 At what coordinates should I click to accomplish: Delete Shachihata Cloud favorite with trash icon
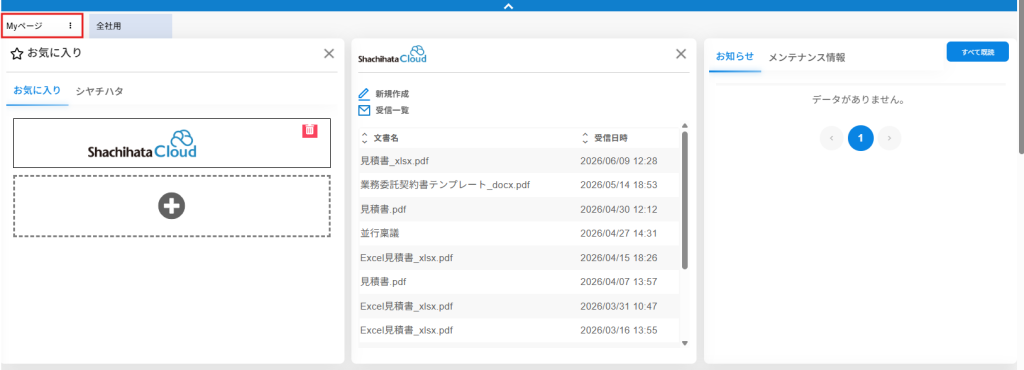tap(310, 130)
